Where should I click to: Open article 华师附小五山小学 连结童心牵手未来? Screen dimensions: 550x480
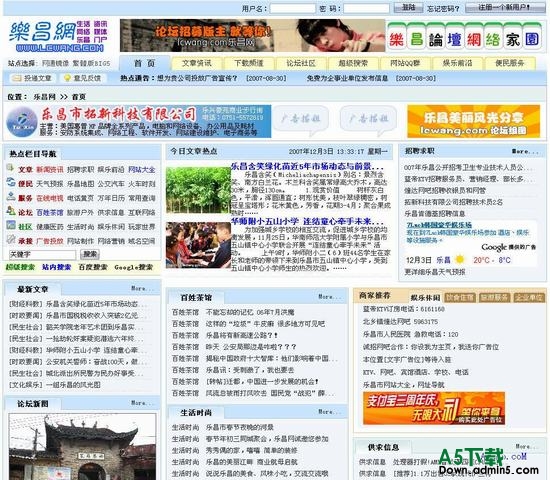pyautogui.click(x=307, y=221)
